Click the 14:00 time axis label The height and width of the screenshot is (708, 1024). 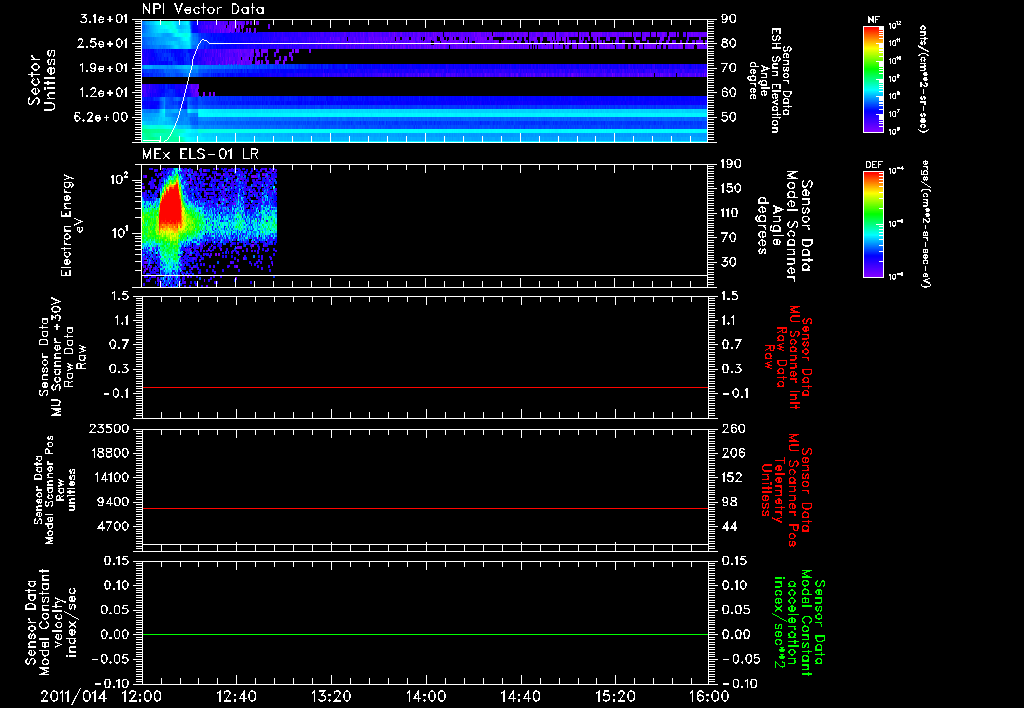425,697
